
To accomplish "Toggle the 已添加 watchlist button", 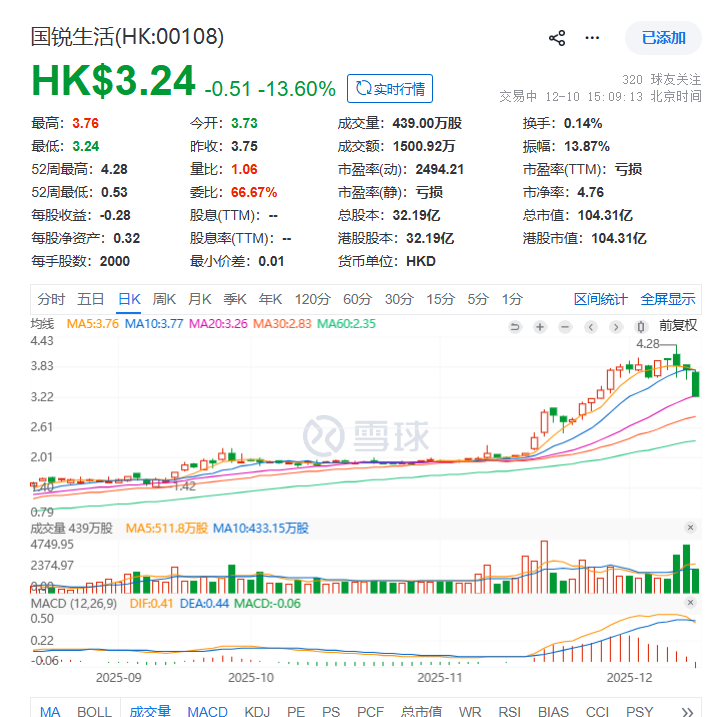I will (x=663, y=38).
